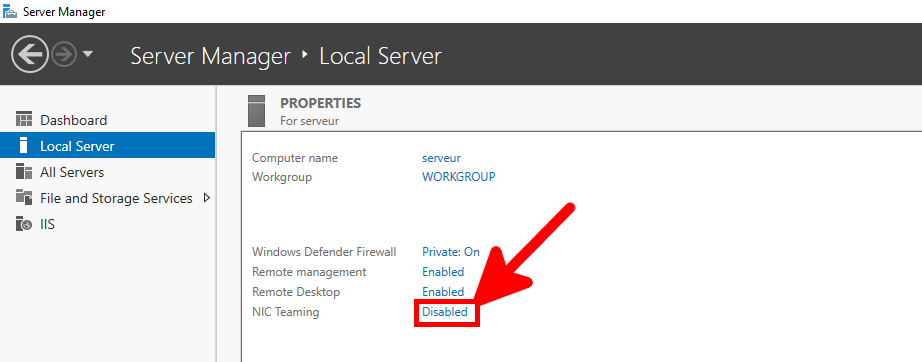Click the 'Computer name' label
The image size is (922, 362).
[x=295, y=158]
